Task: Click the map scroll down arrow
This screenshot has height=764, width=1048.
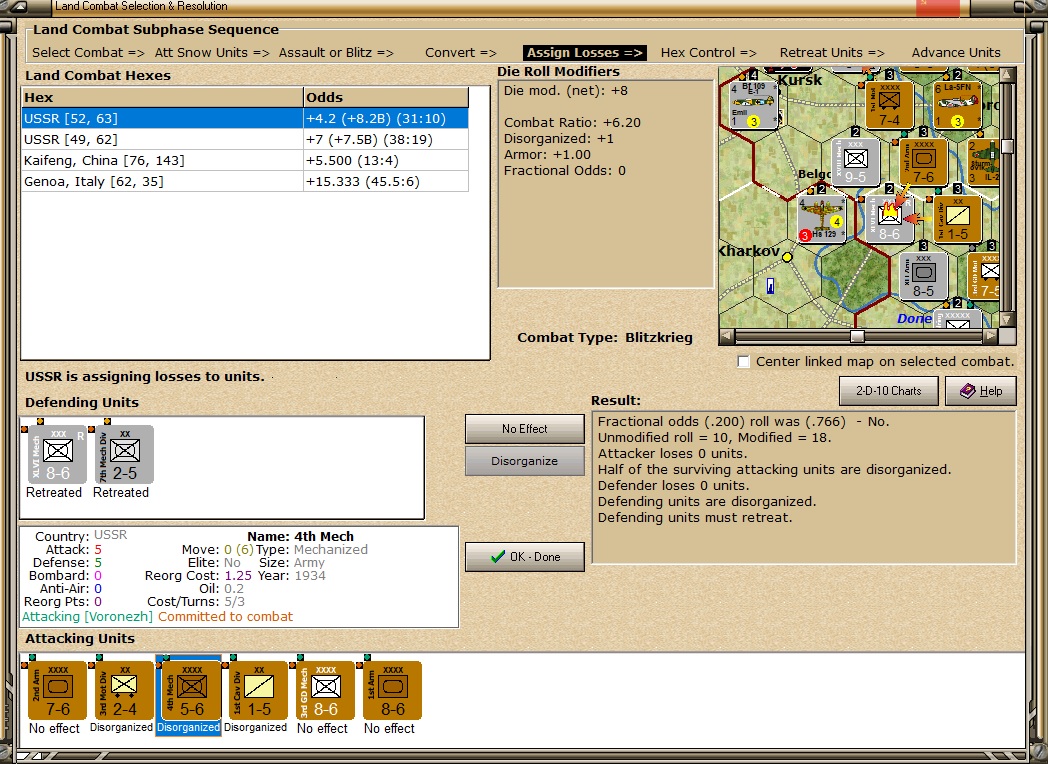Action: [1007, 320]
